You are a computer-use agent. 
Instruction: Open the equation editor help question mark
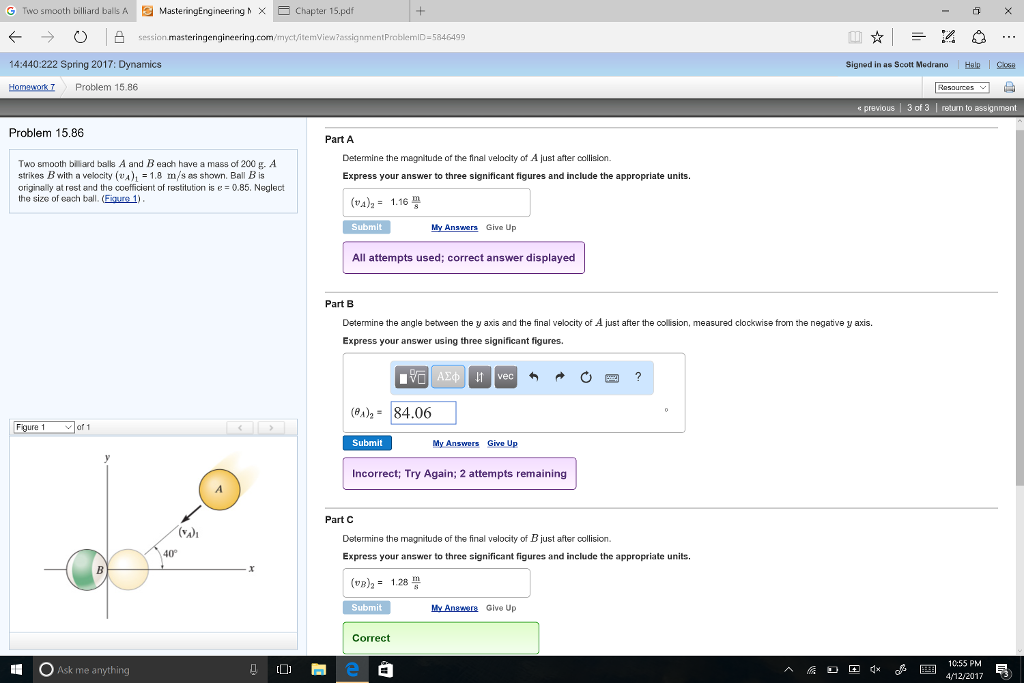pos(638,377)
